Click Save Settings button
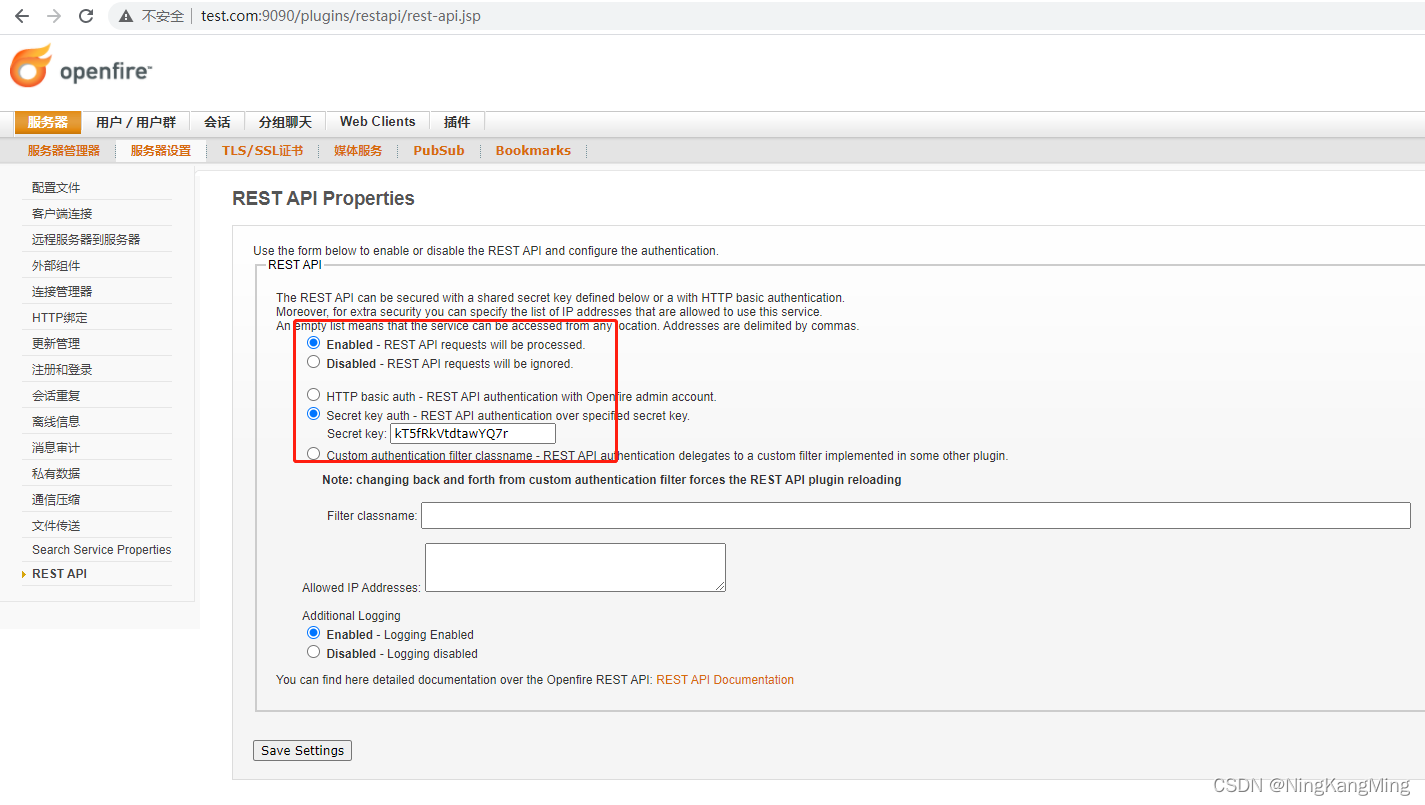The width and height of the screenshot is (1425, 805). 302,750
